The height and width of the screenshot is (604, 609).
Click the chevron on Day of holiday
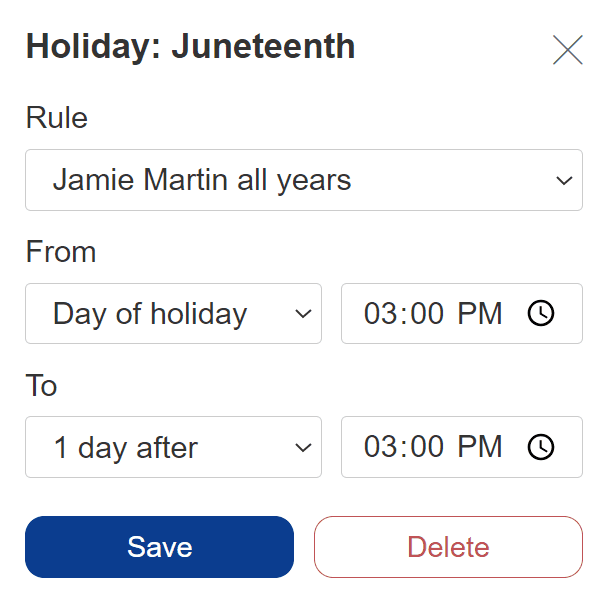pyautogui.click(x=303, y=313)
